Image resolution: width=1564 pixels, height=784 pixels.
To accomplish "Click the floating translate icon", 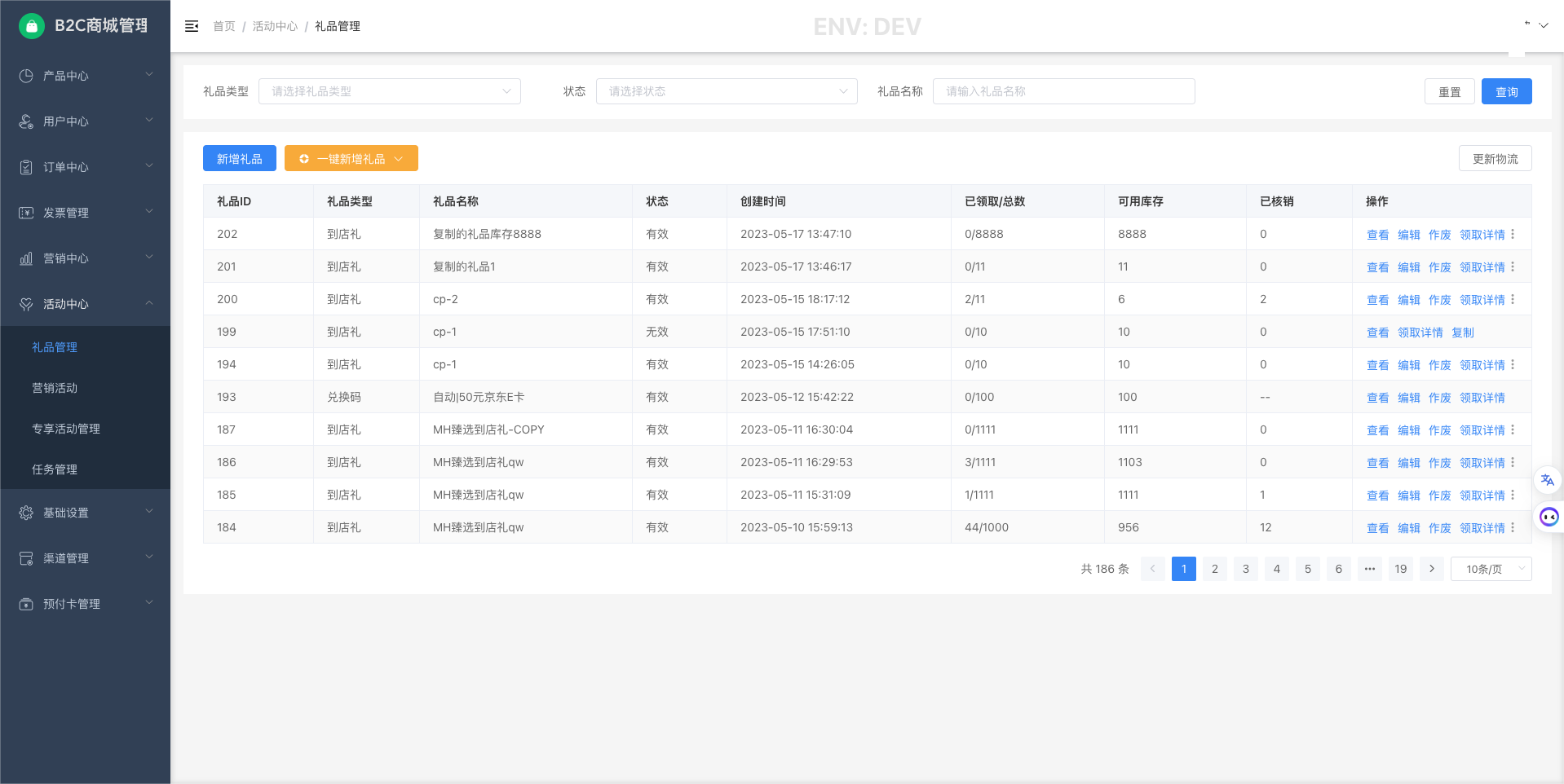I will 1548,480.
